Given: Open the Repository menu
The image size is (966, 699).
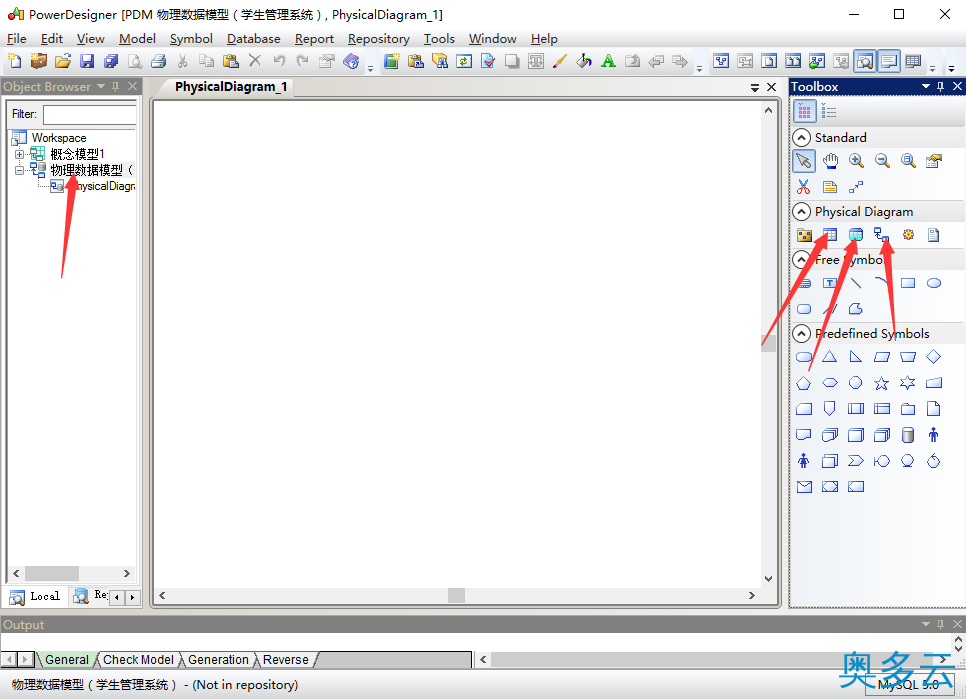Looking at the screenshot, I should tap(378, 39).
